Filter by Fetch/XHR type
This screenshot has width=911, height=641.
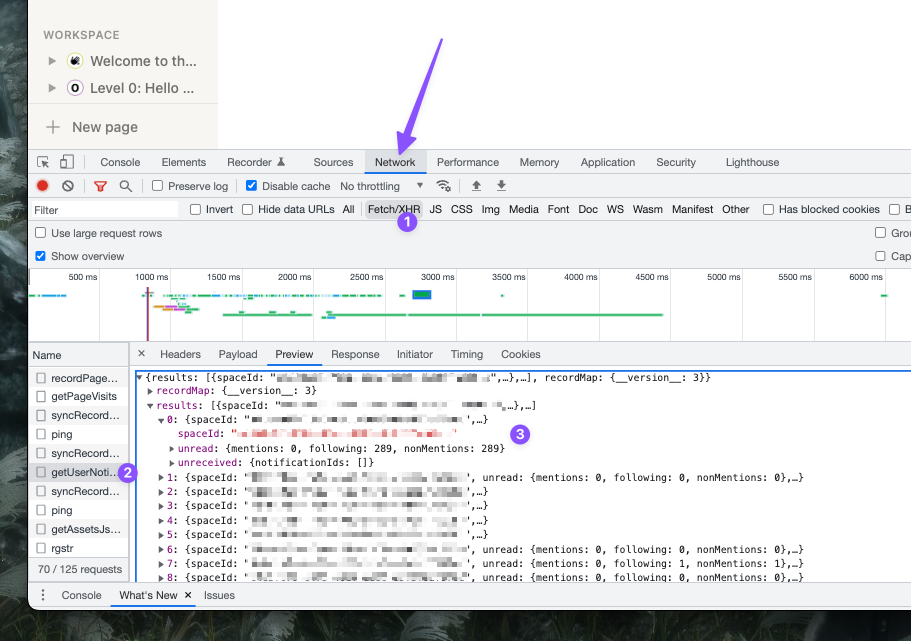point(394,209)
